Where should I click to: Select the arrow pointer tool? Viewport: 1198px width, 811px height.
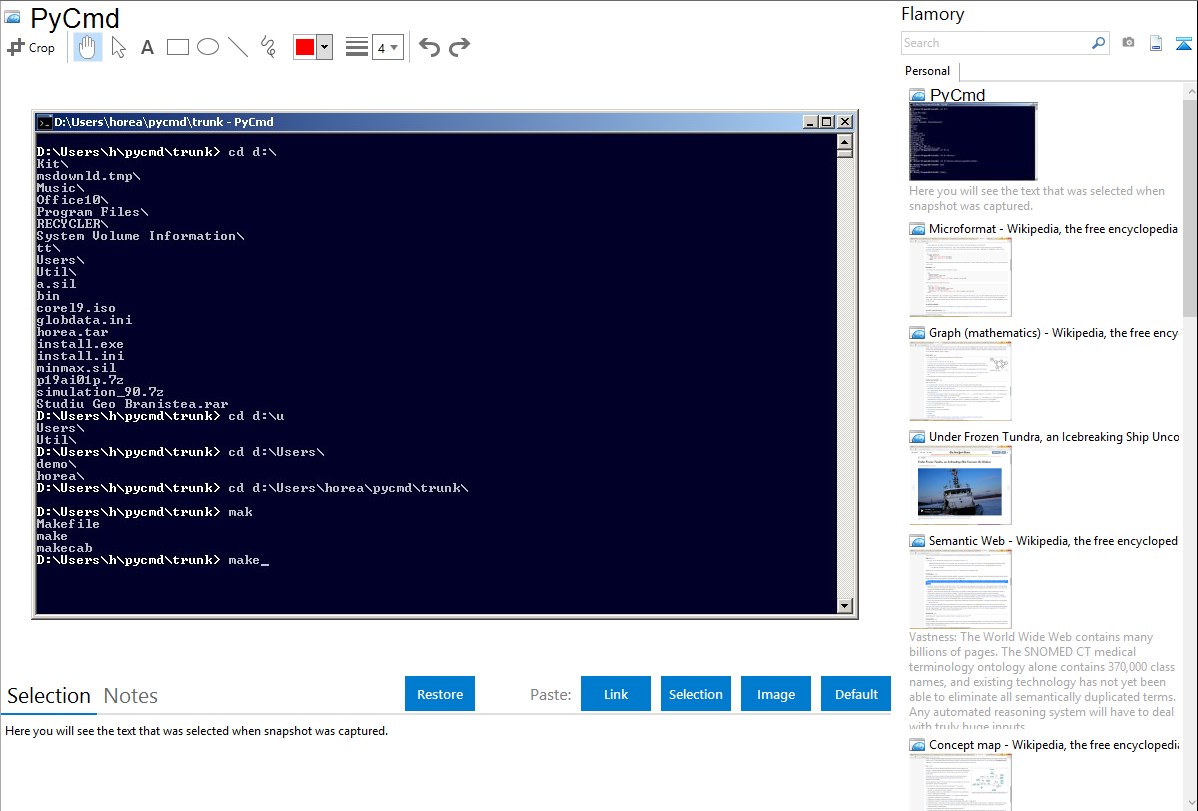tap(118, 47)
